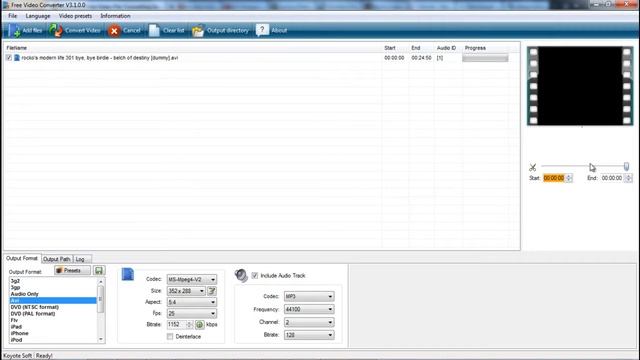Click the file Progress bar
Screen dimensions: 640x360
[x=485, y=58]
